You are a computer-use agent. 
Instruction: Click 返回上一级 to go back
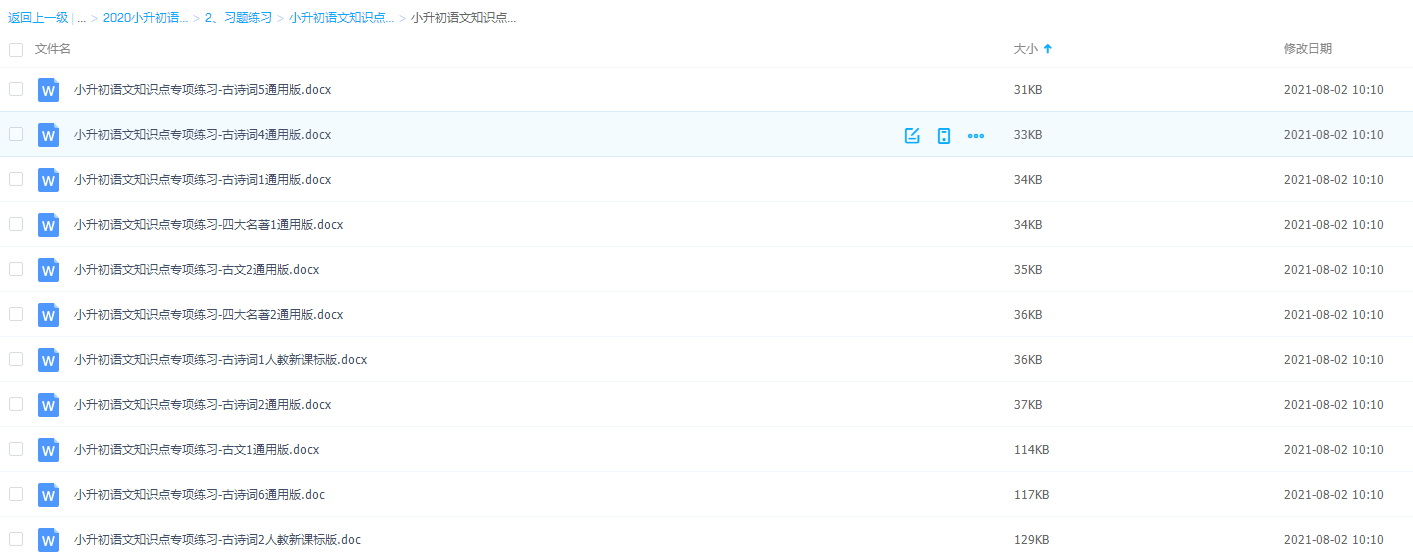[37, 18]
